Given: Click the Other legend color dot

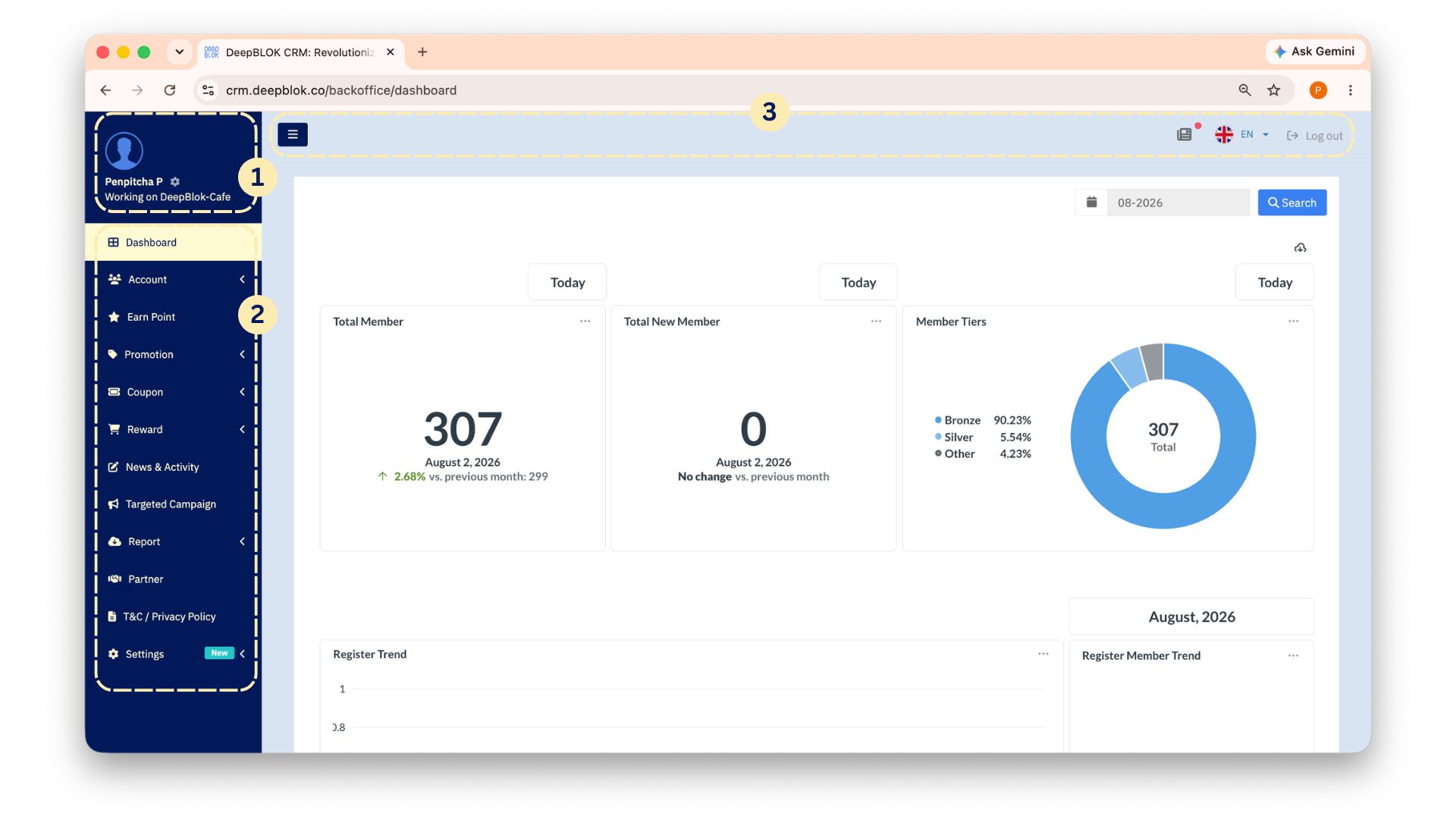Looking at the screenshot, I should pyautogui.click(x=938, y=453).
